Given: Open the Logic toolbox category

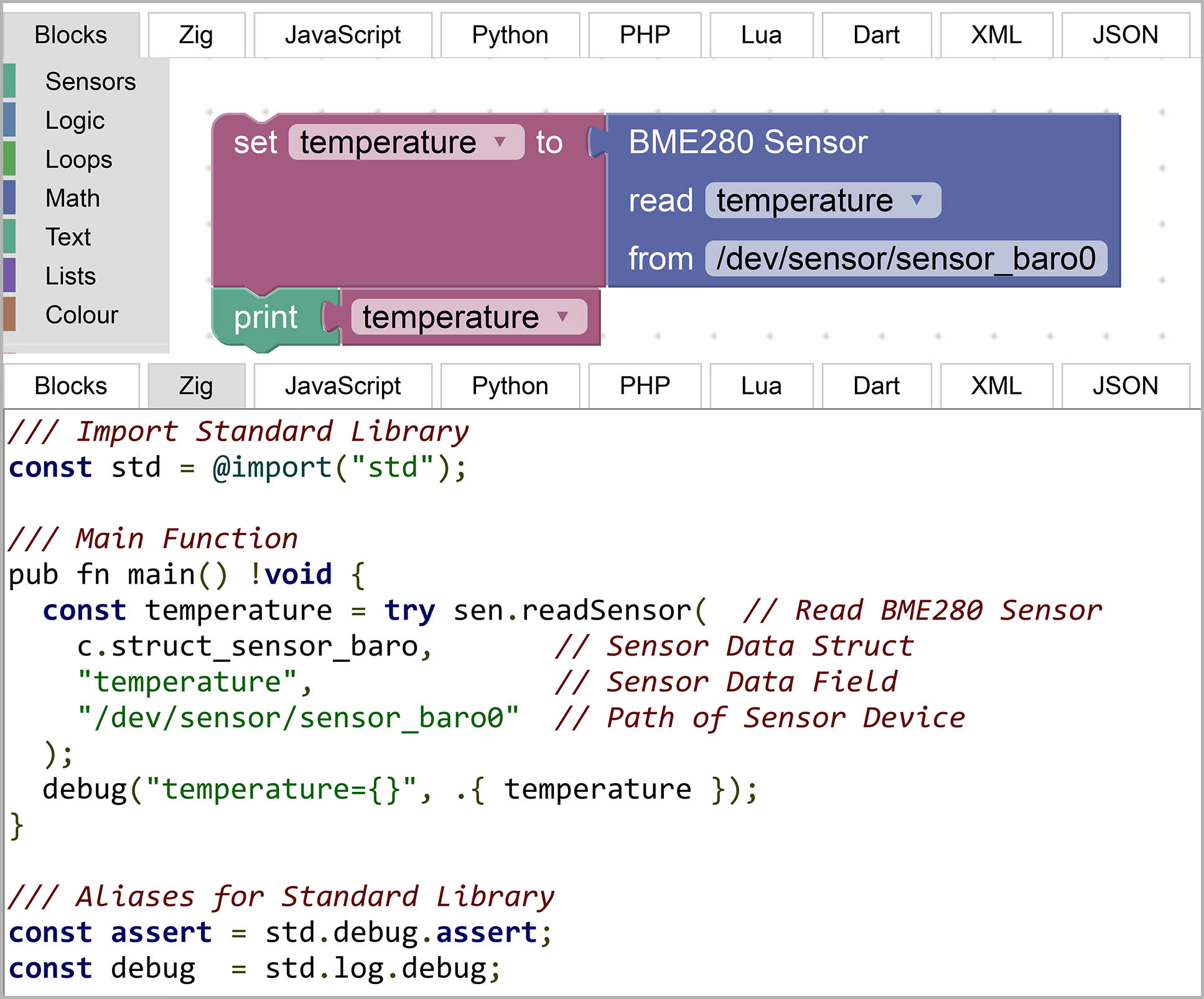Looking at the screenshot, I should tap(75, 120).
